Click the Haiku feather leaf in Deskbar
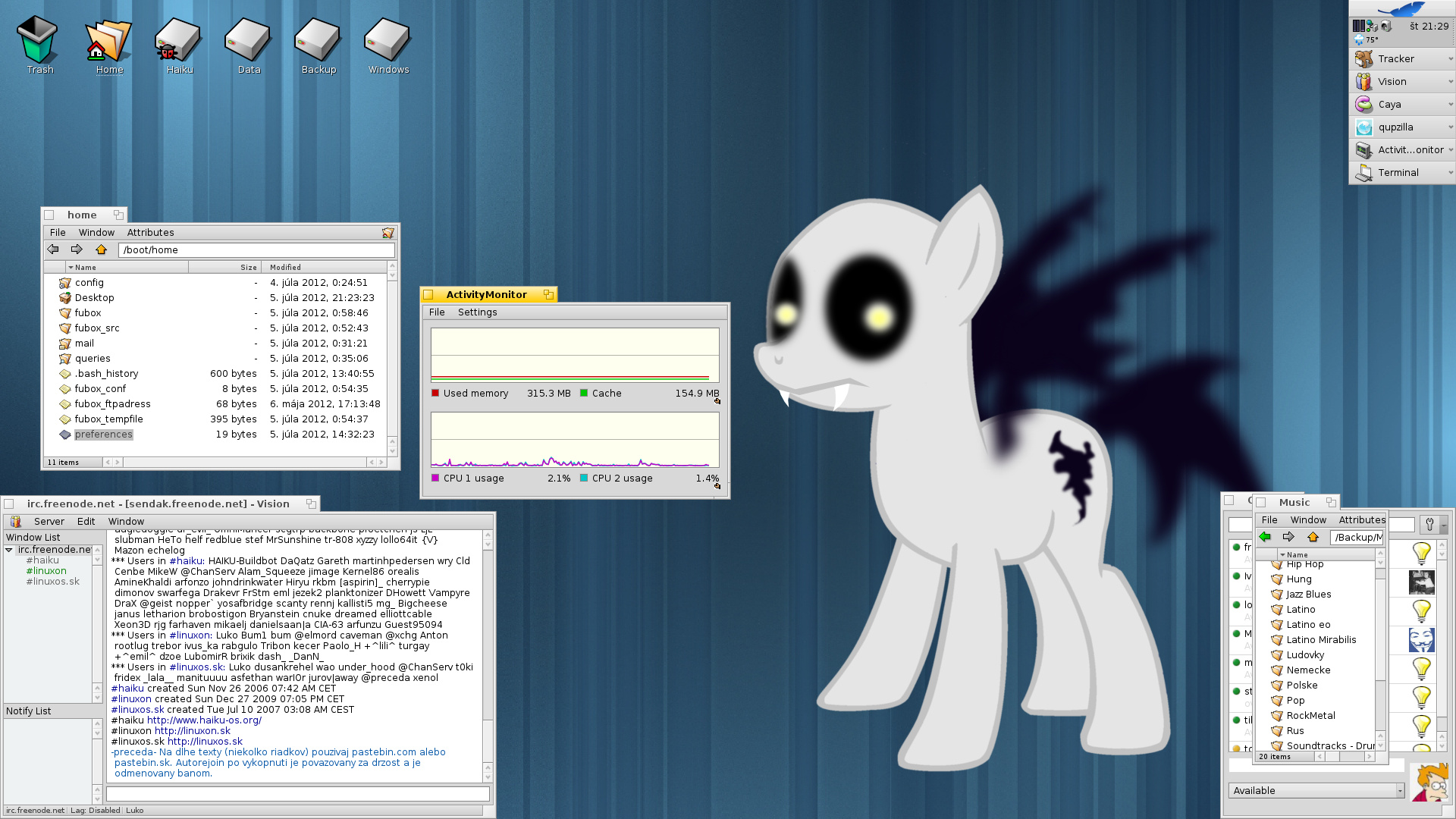Image resolution: width=1456 pixels, height=819 pixels. click(x=1401, y=8)
